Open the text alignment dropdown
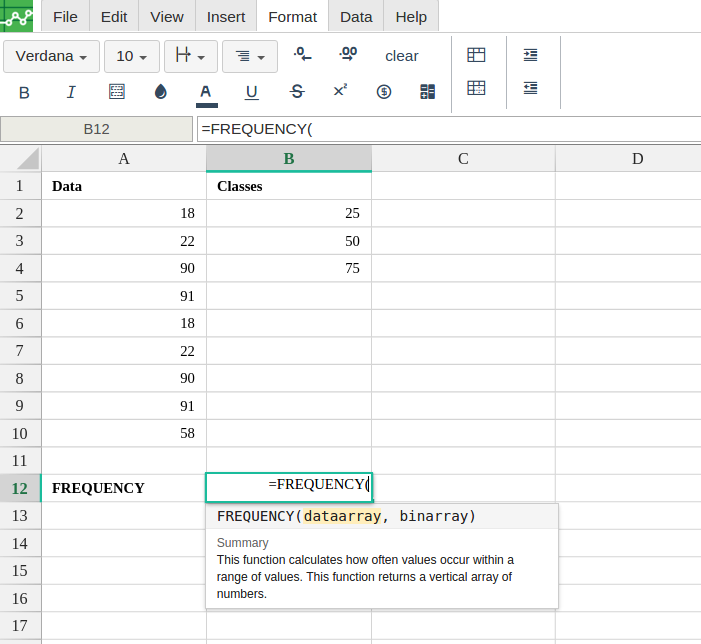Image resolution: width=701 pixels, height=644 pixels. (x=250, y=56)
